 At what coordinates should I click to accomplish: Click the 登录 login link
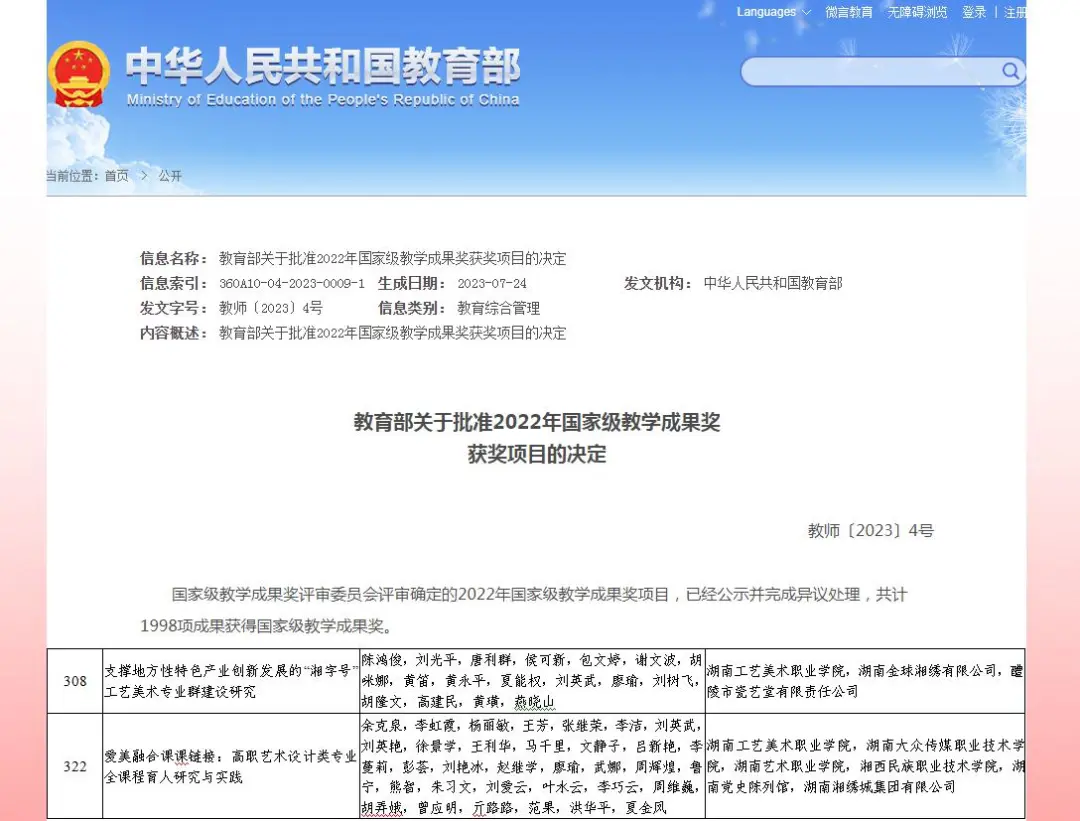pyautogui.click(x=973, y=12)
